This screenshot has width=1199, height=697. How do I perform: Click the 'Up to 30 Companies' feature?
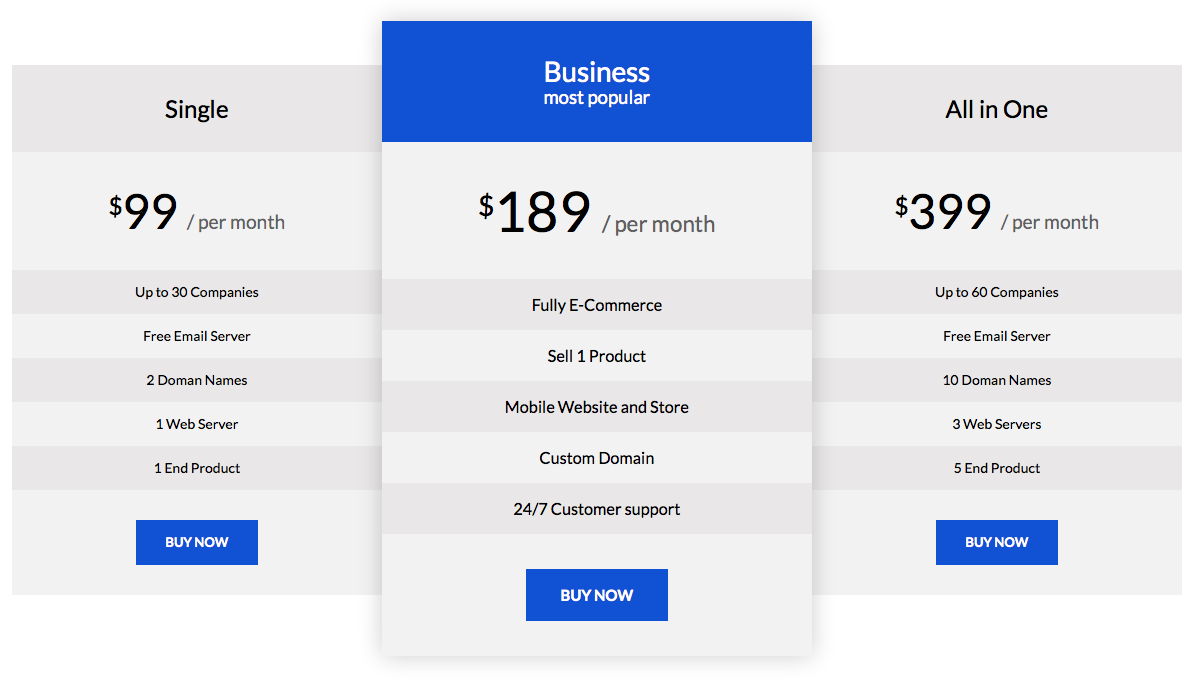coord(197,292)
